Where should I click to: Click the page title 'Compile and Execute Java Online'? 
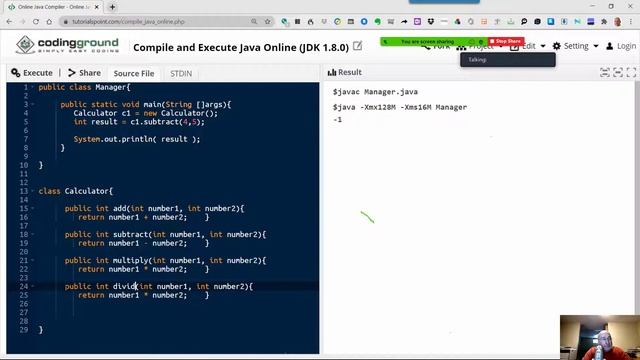[x=241, y=47]
